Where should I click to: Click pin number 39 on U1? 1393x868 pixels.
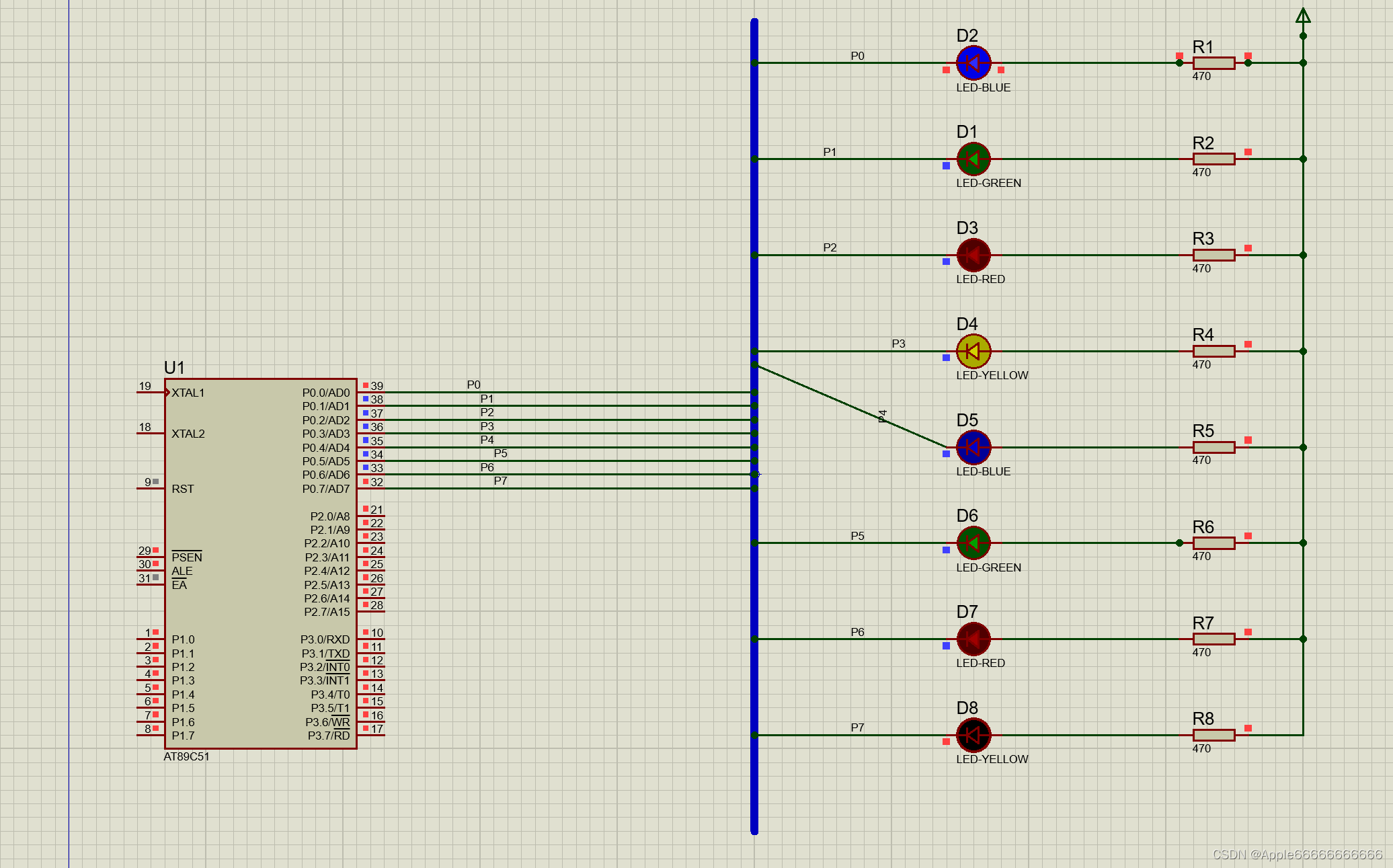[x=377, y=386]
